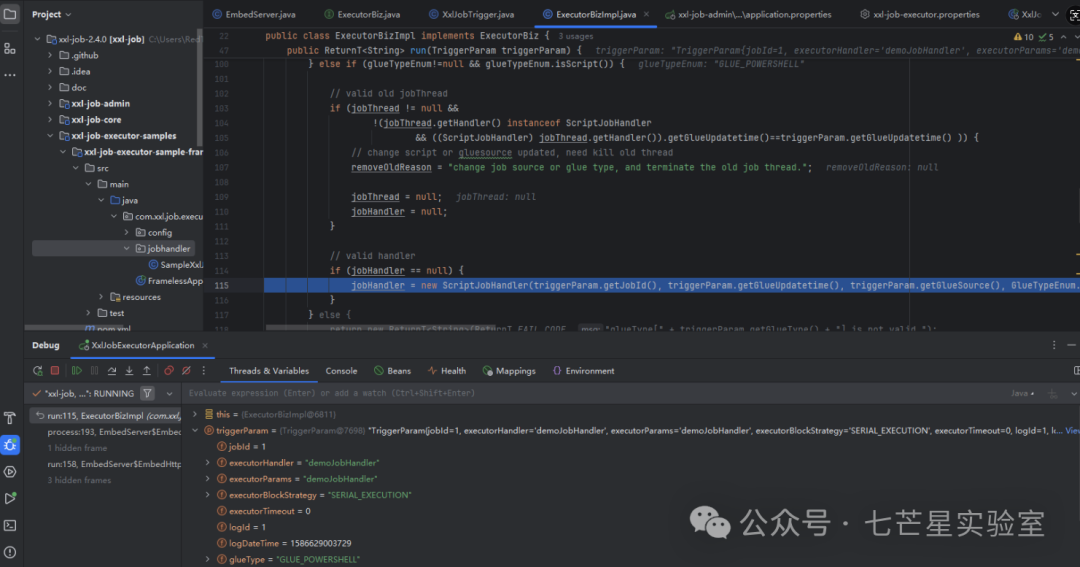Open the Health tab

[x=447, y=371]
